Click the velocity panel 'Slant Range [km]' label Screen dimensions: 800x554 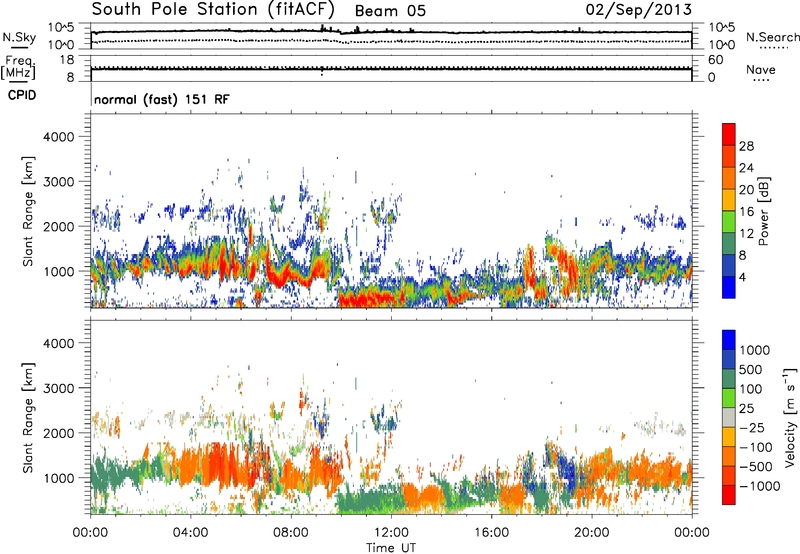(x=28, y=417)
